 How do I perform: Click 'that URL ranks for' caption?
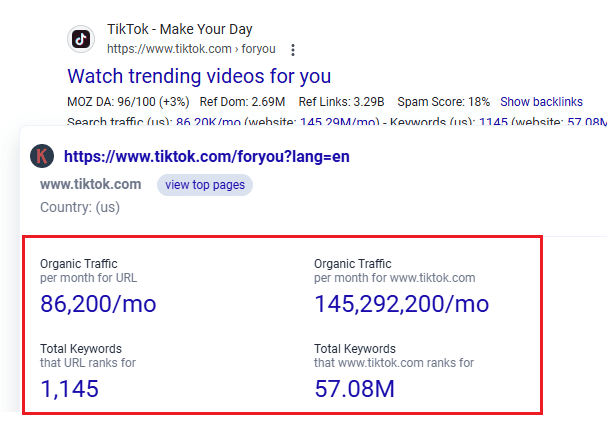(x=88, y=363)
